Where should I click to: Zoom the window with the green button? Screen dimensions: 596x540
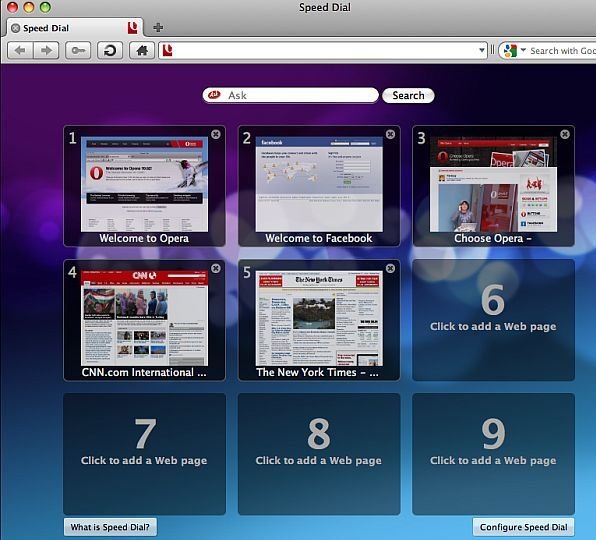(46, 7)
